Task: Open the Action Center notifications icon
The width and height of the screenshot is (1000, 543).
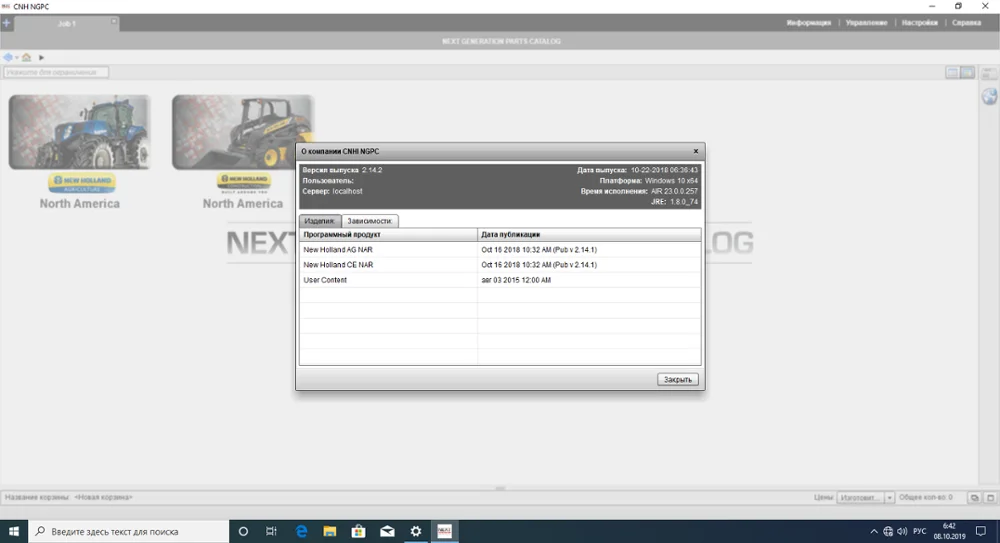Action: tap(981, 531)
